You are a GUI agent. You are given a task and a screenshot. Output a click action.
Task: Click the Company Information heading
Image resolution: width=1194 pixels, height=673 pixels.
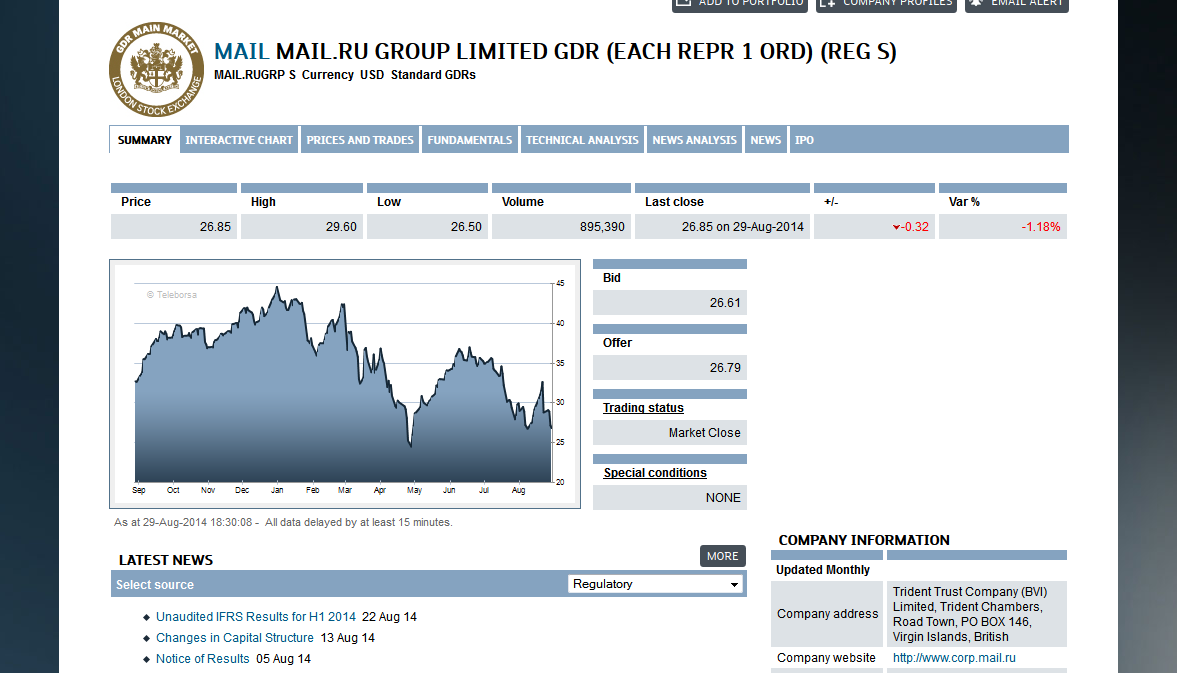(864, 540)
